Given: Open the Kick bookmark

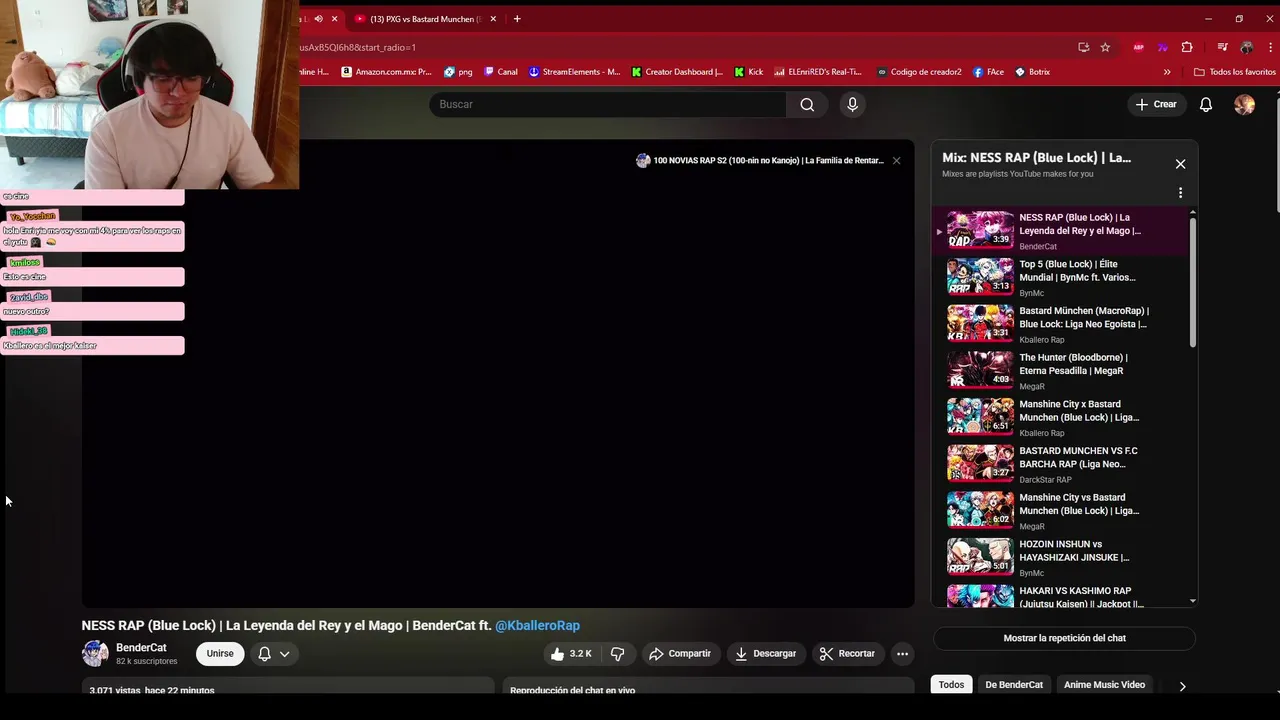Looking at the screenshot, I should (x=749, y=72).
